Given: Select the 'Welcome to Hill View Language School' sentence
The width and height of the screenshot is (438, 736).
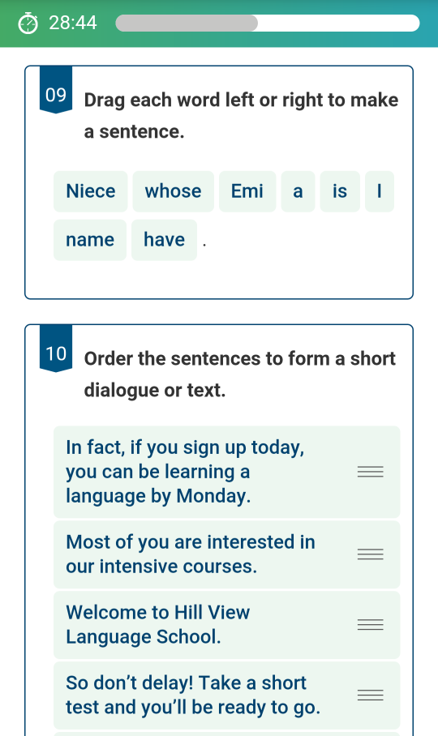Looking at the screenshot, I should (227, 625).
